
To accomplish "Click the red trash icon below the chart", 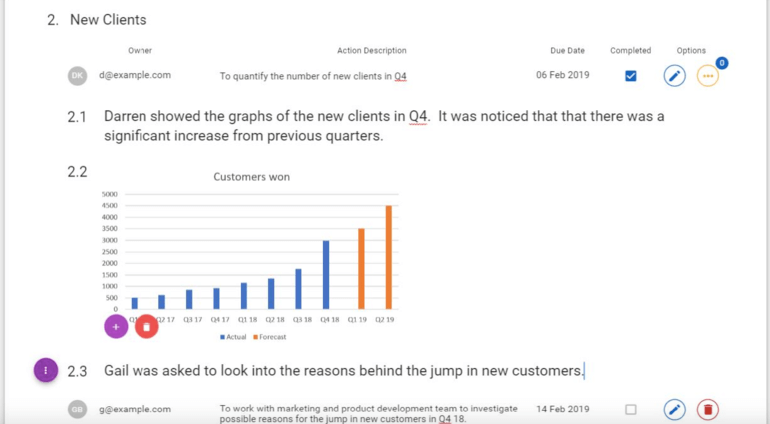I will (146, 327).
